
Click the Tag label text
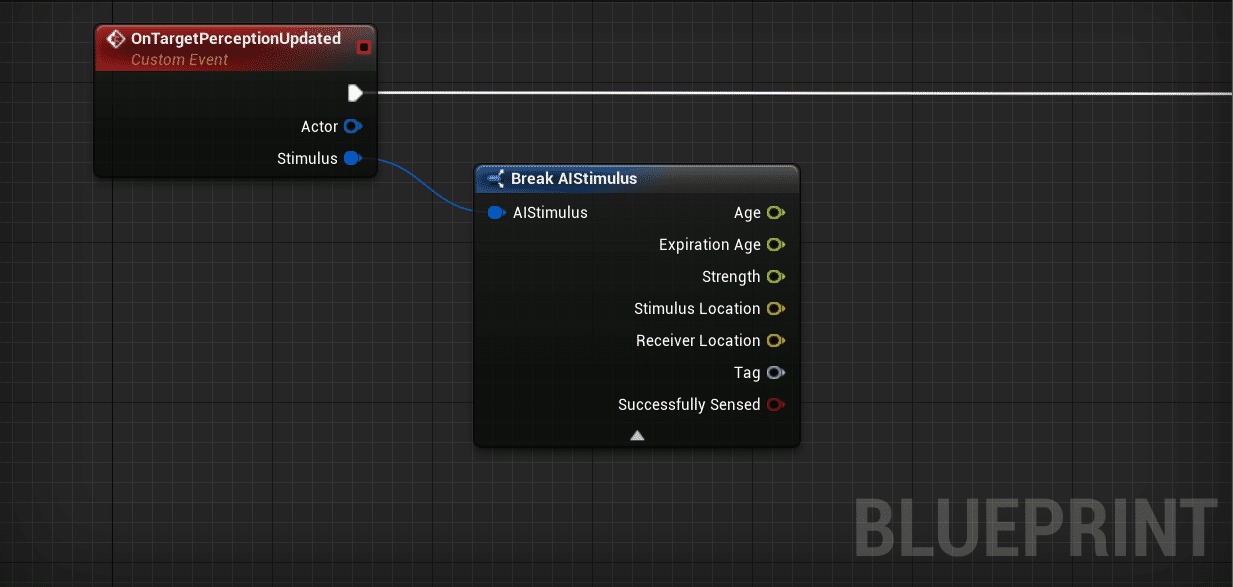pyautogui.click(x=747, y=374)
